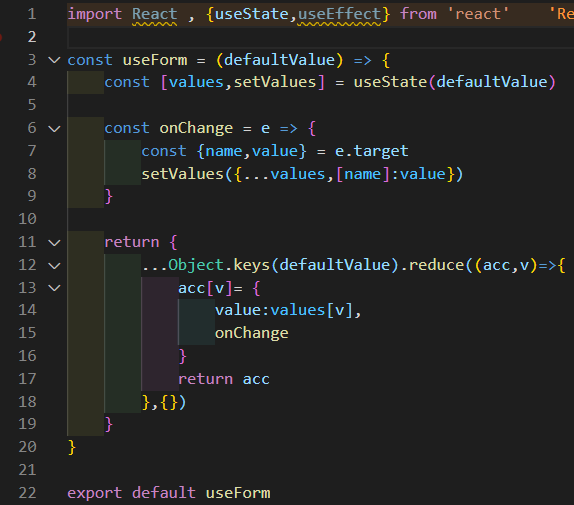Click '[name]' computed key on line 8
574x505 pixels.
coord(362,174)
